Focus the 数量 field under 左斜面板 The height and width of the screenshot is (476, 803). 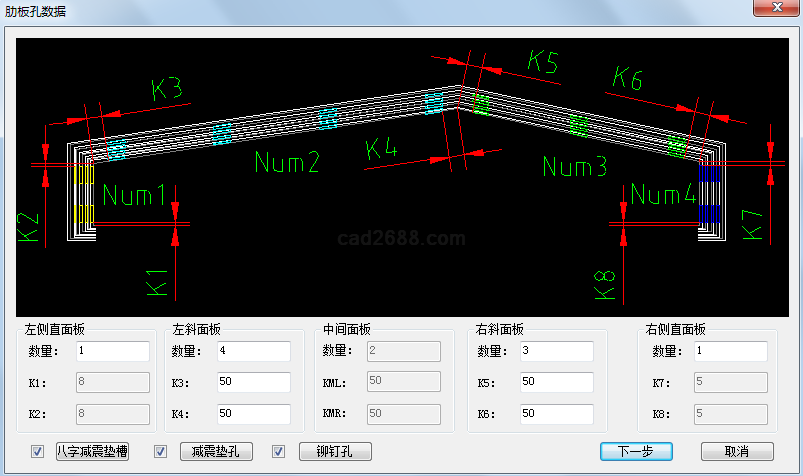click(x=253, y=351)
